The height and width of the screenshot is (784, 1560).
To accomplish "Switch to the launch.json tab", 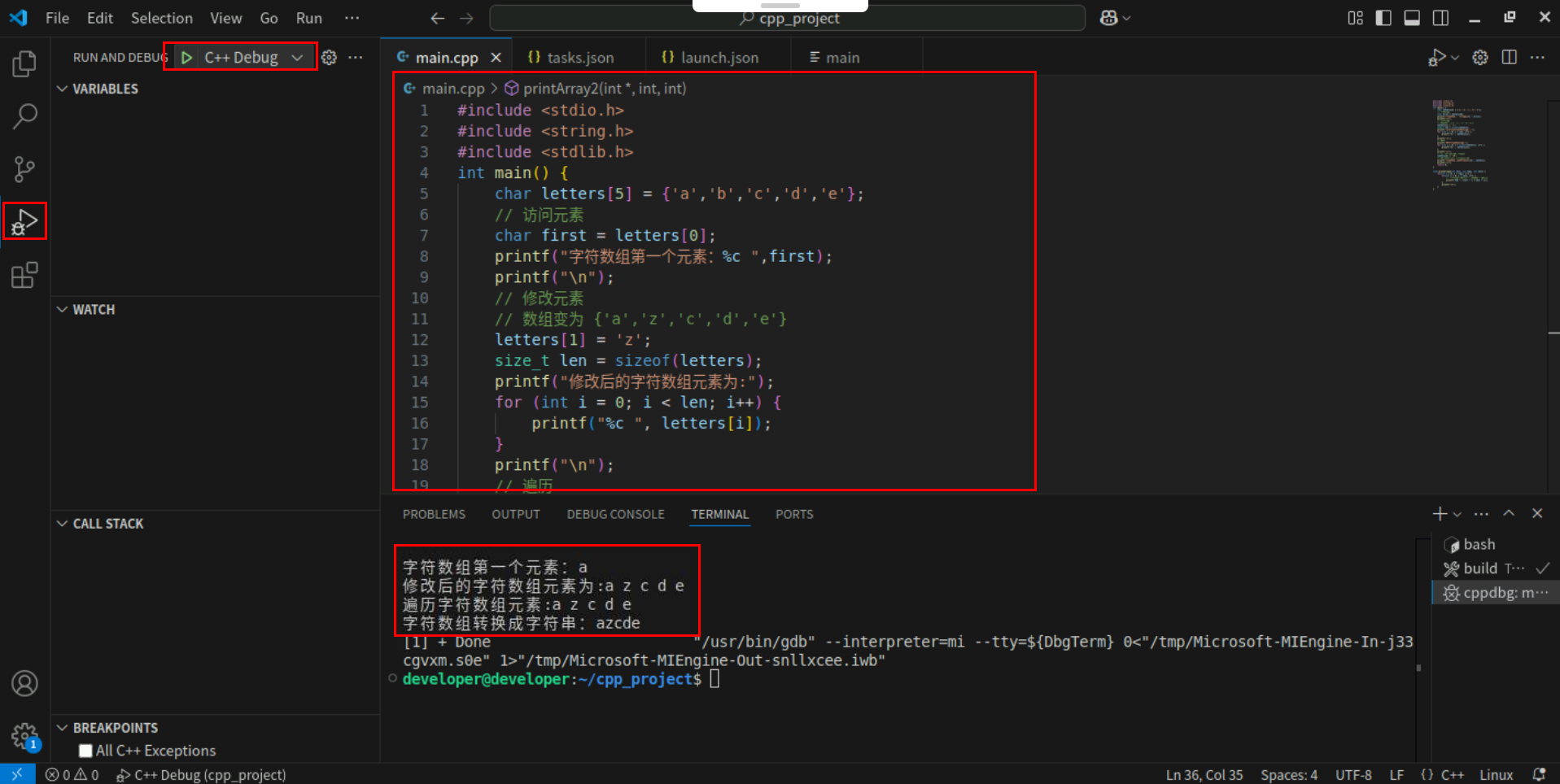I will tap(716, 57).
